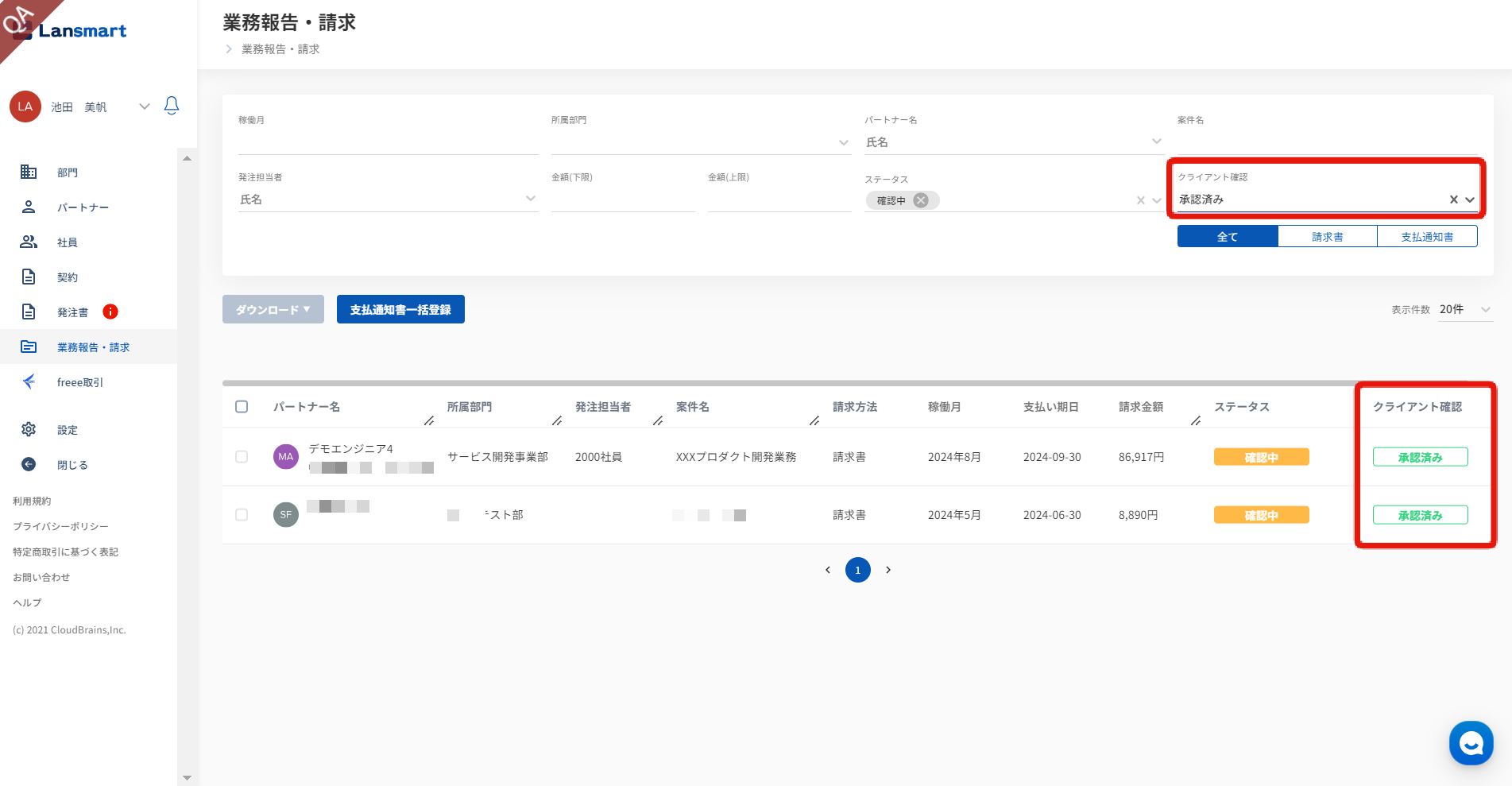1512x786 pixels.
Task: Open the パートナー menu item
Action: [83, 207]
